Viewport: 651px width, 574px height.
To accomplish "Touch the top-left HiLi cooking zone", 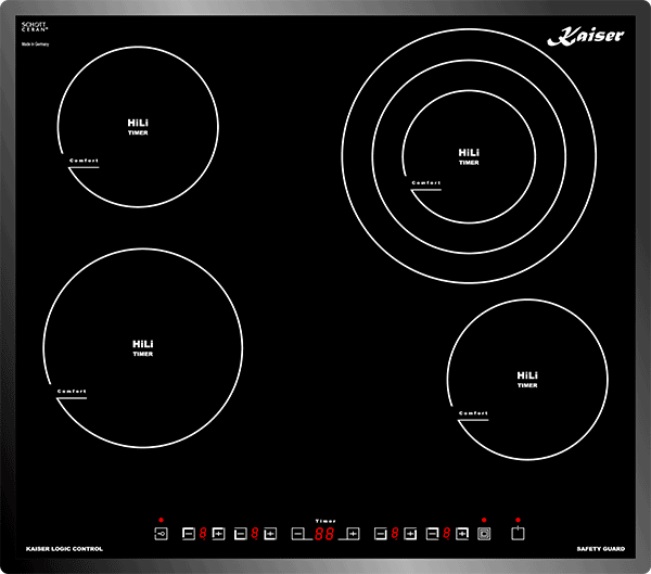I will (137, 125).
